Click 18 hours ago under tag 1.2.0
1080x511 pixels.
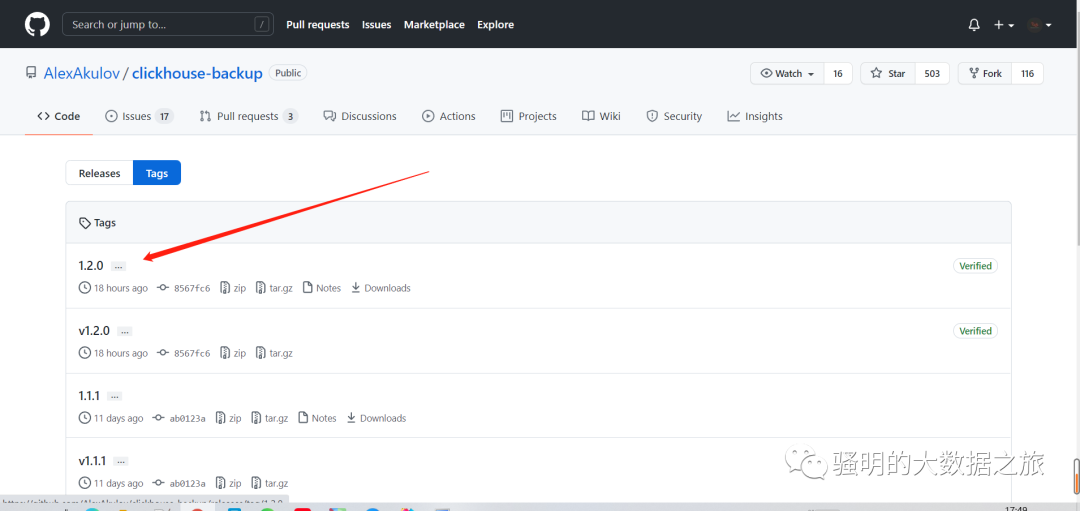pos(114,288)
